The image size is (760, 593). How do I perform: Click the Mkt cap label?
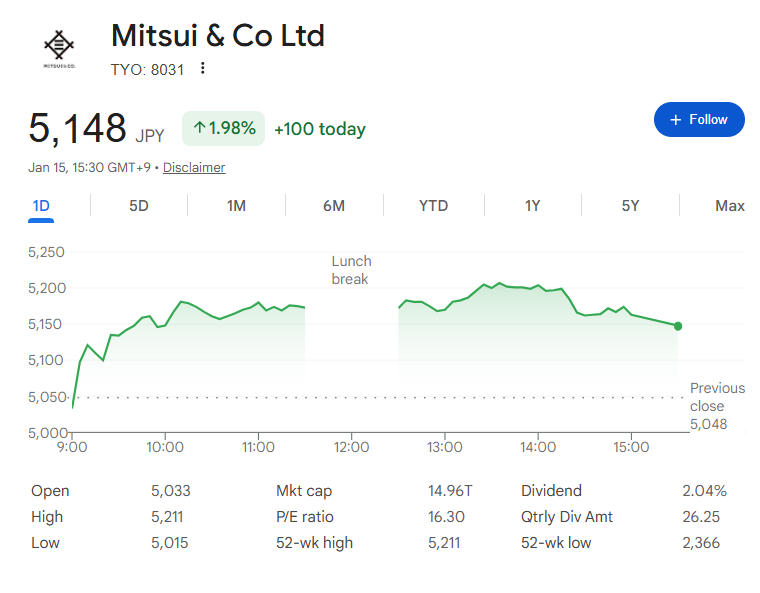point(304,491)
